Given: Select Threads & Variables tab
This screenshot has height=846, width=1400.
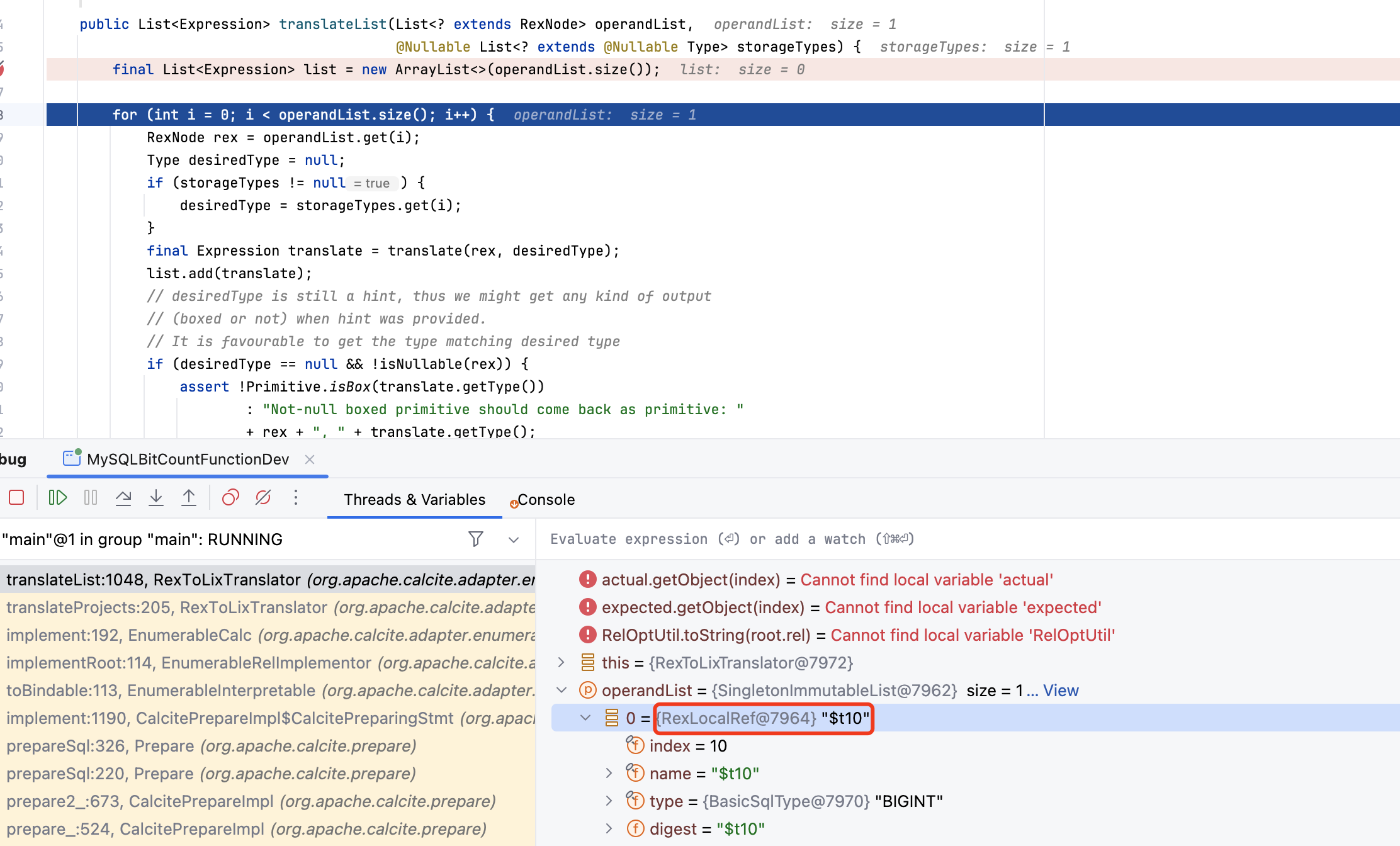Looking at the screenshot, I should [414, 500].
